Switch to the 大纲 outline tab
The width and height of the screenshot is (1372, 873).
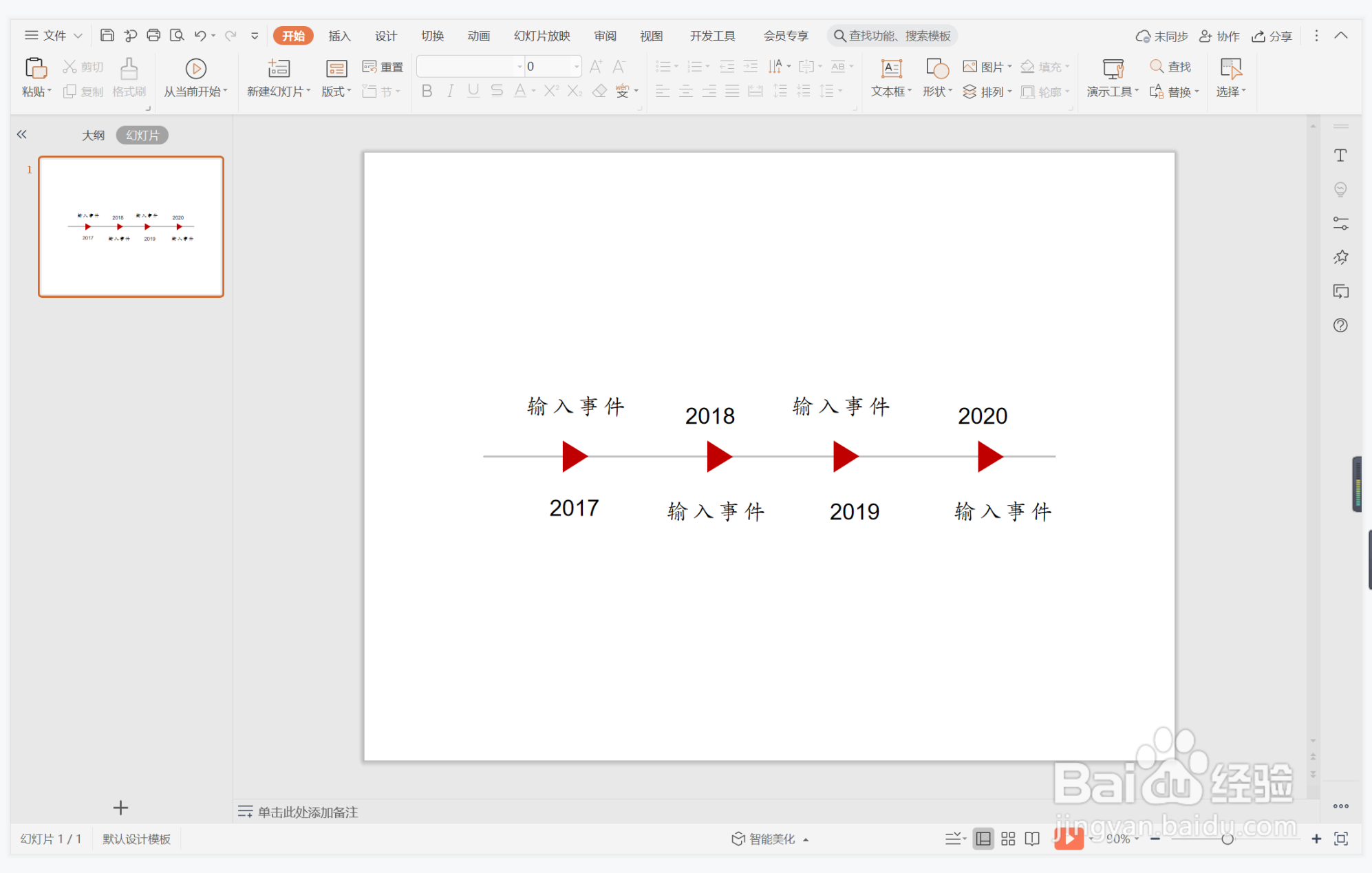94,135
